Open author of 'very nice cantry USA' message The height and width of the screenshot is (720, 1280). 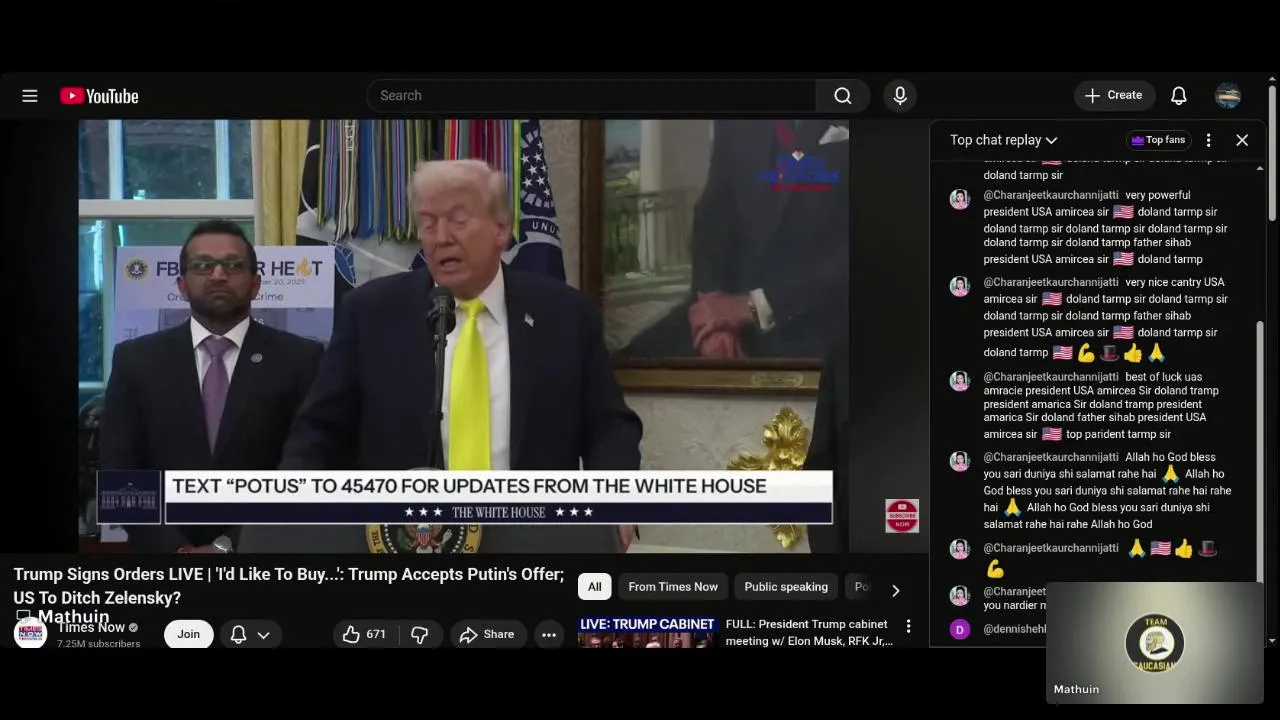(x=1051, y=282)
